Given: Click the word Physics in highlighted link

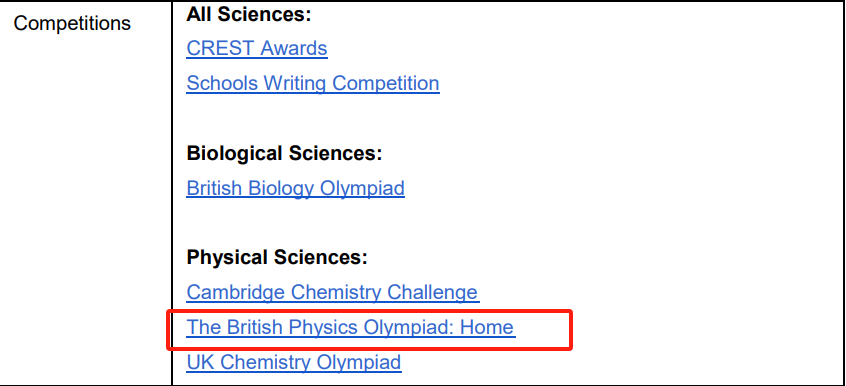Looking at the screenshot, I should click(x=323, y=327).
